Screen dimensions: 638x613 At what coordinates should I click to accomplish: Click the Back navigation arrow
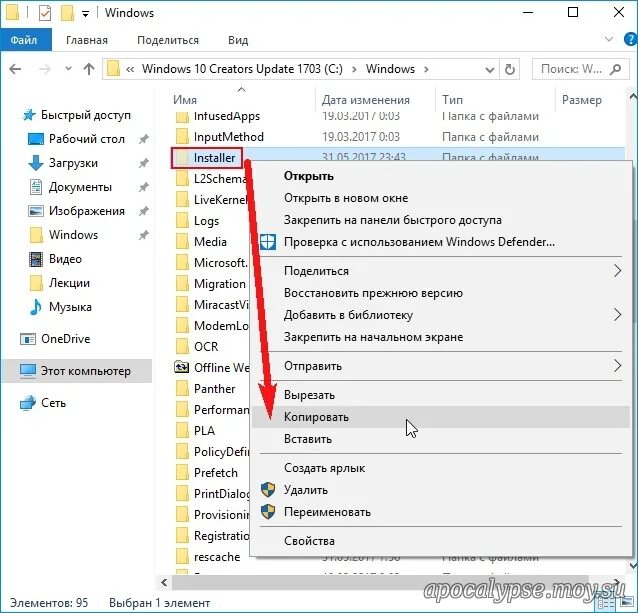pos(15,69)
